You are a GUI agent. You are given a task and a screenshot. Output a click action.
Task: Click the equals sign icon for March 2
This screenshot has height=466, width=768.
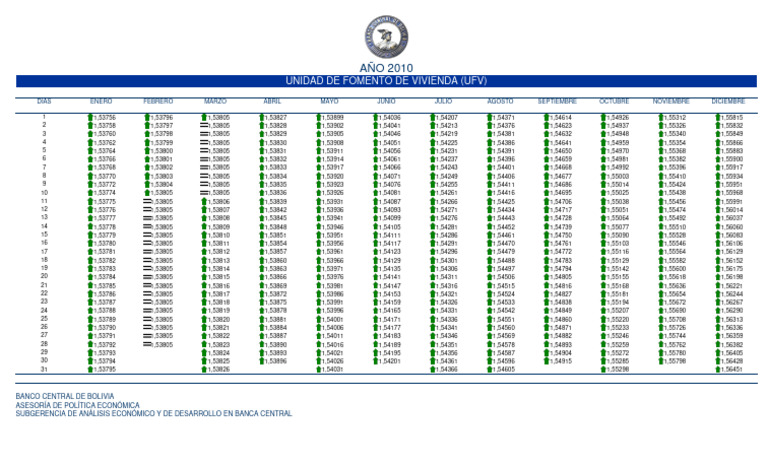(204, 125)
